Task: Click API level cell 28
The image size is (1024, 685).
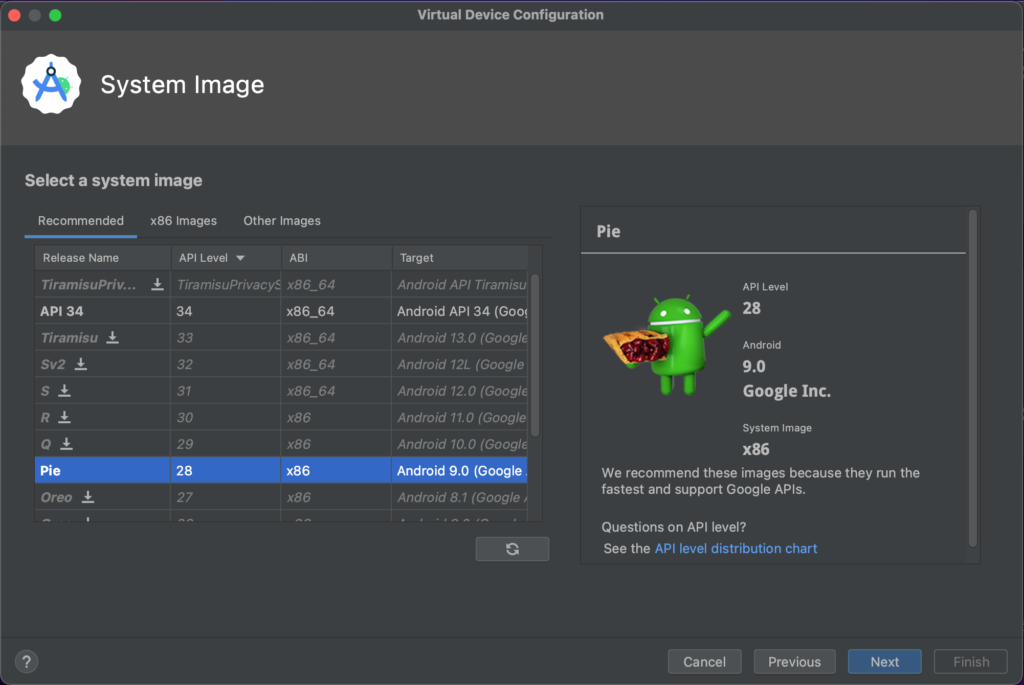Action: click(x=226, y=470)
